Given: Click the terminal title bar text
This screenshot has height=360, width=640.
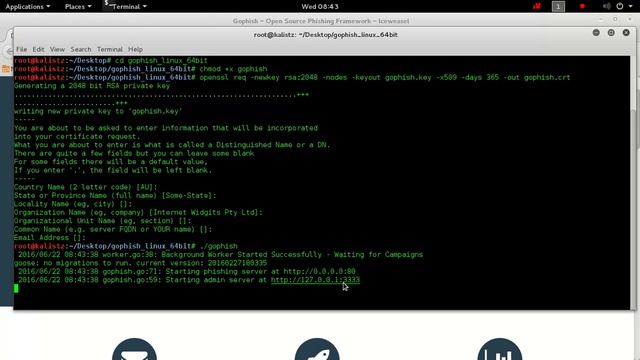Looking at the screenshot, I should pyautogui.click(x=325, y=35).
